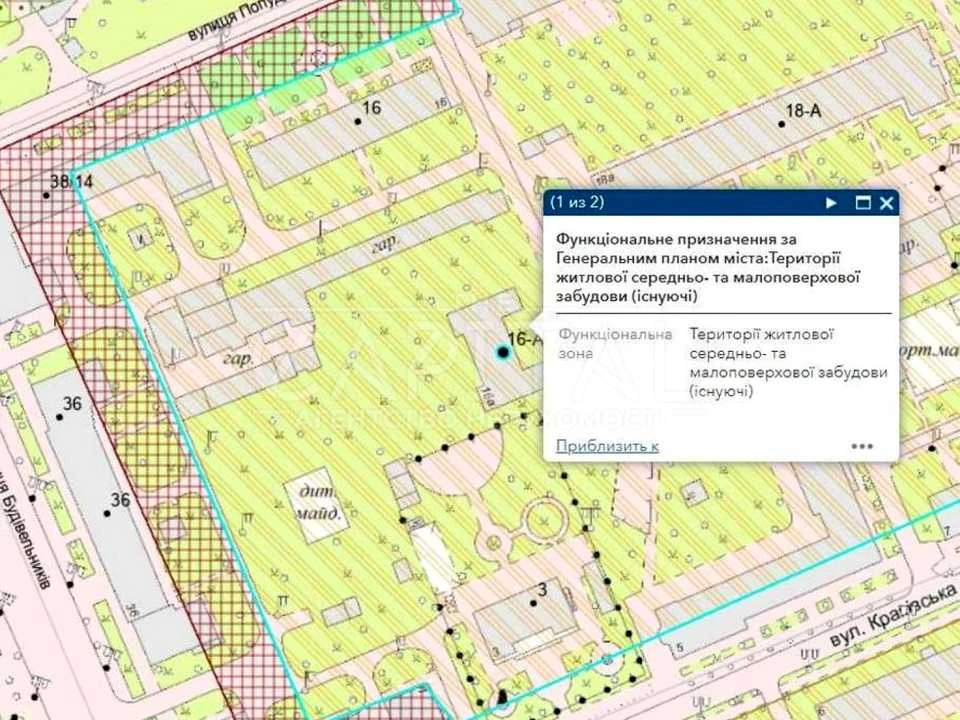Select the 'Функціональна зона' field label
The image size is (960, 720).
point(615,344)
